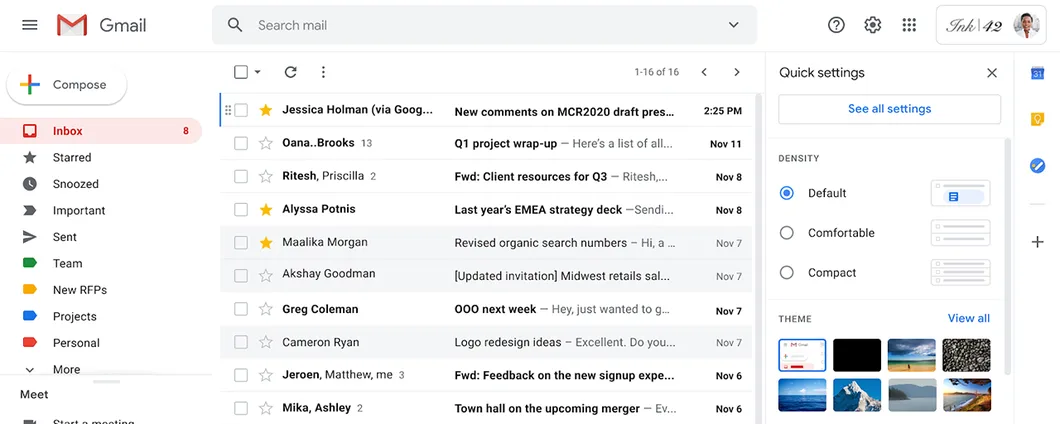
Task: Click in the Search mail field
Action: coord(485,26)
